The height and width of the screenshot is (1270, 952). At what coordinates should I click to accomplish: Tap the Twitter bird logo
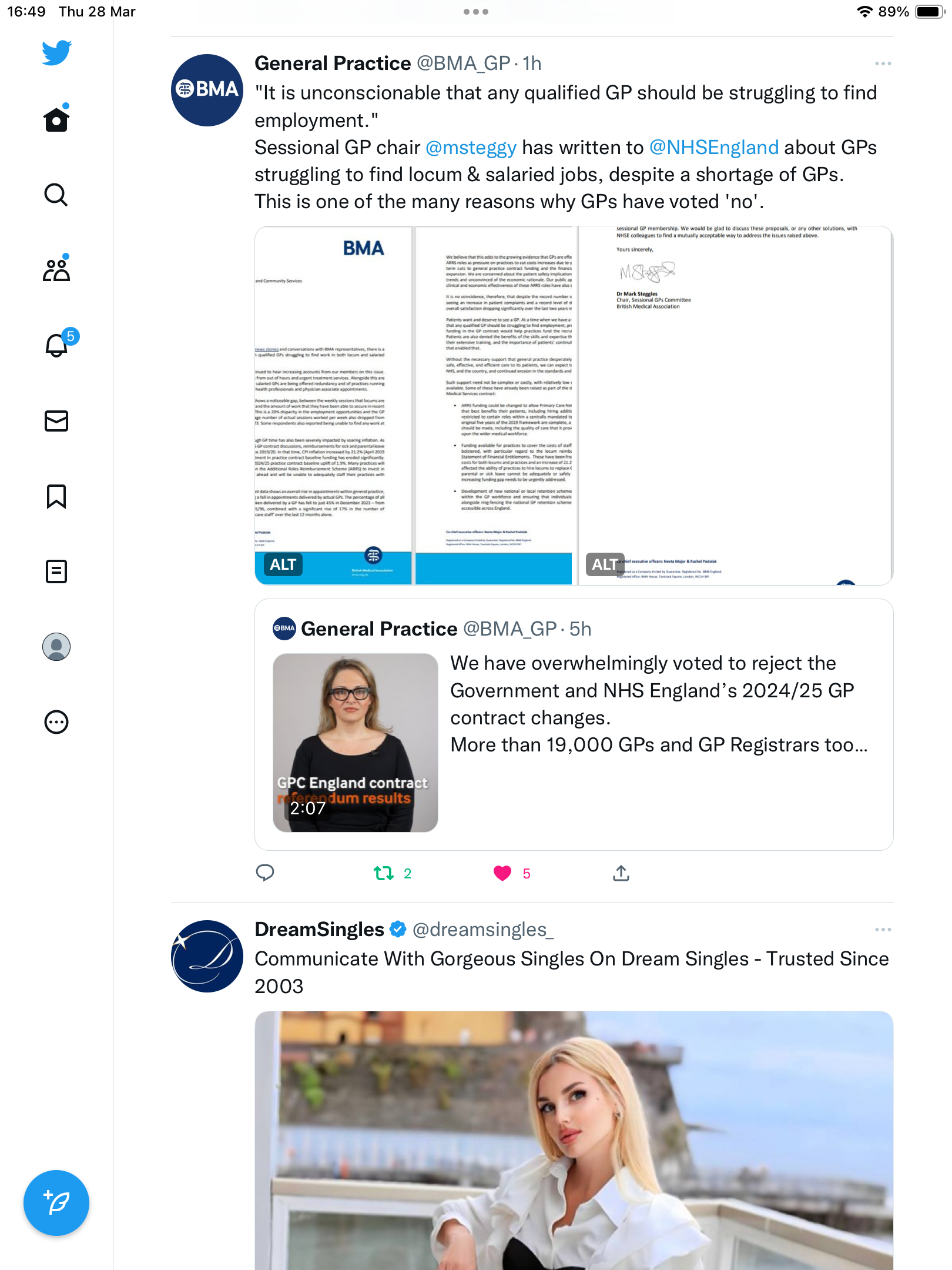click(x=56, y=53)
